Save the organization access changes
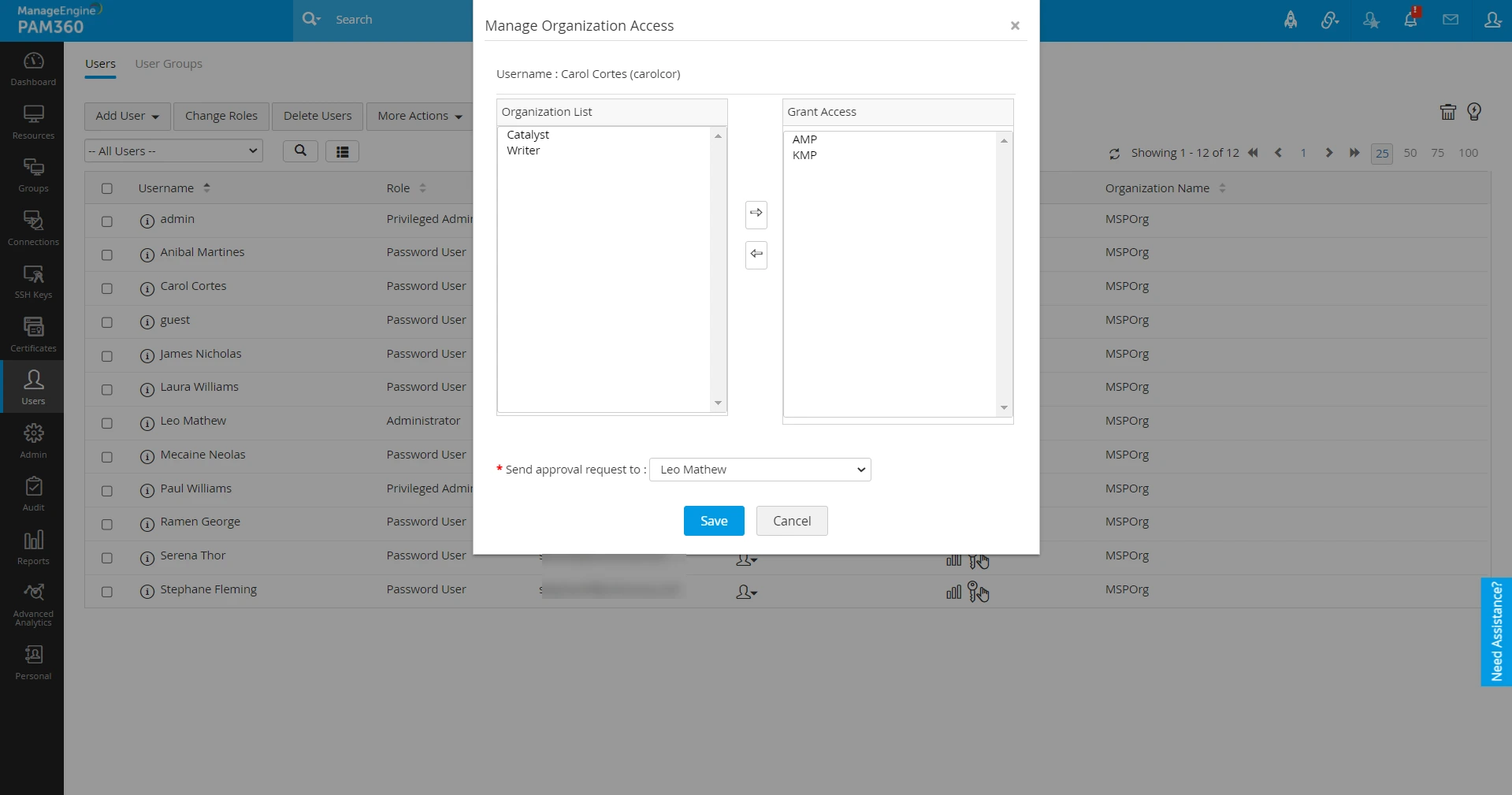Image resolution: width=1512 pixels, height=795 pixels. pos(713,520)
